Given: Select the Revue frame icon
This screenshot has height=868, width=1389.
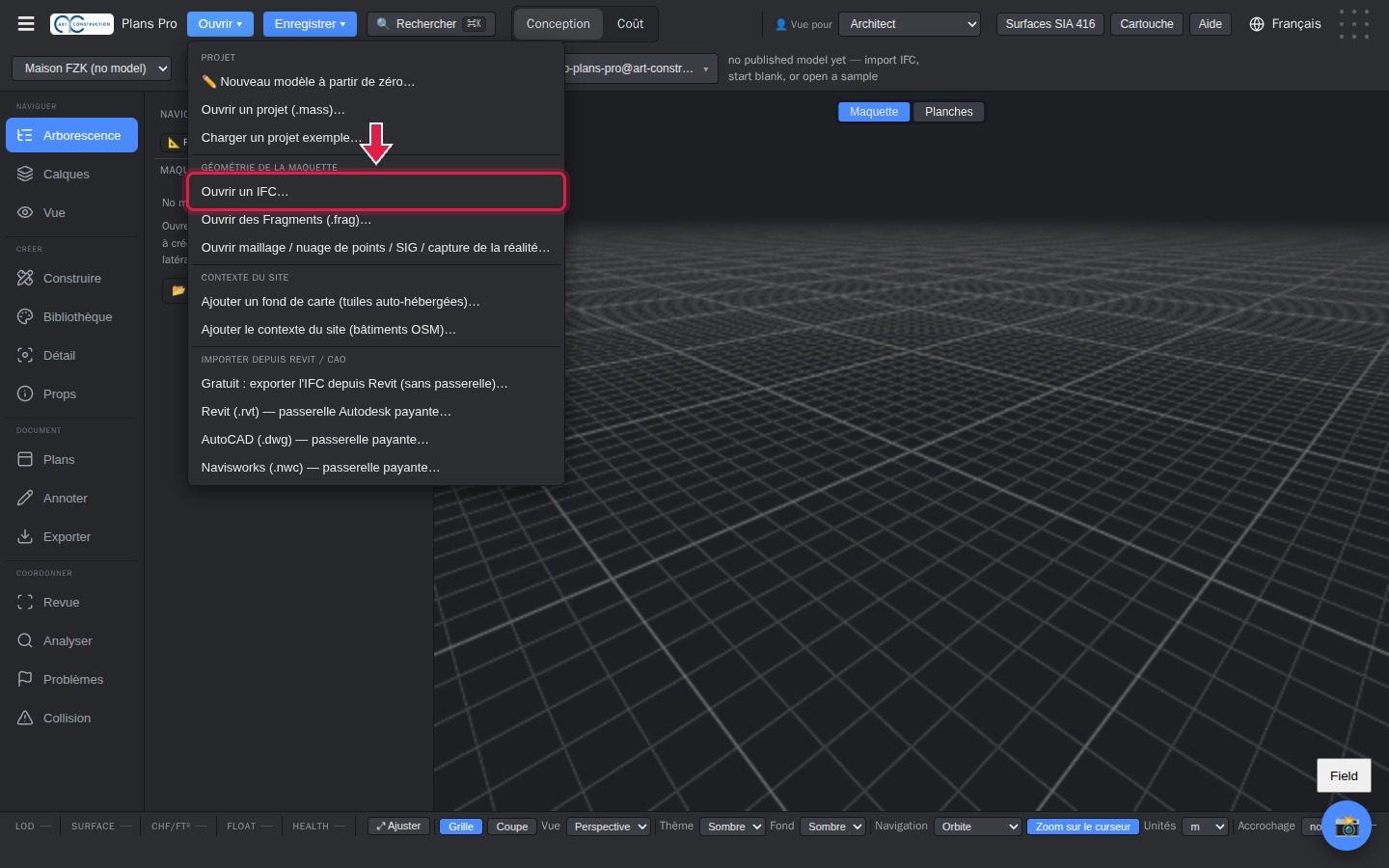Looking at the screenshot, I should click(25, 603).
